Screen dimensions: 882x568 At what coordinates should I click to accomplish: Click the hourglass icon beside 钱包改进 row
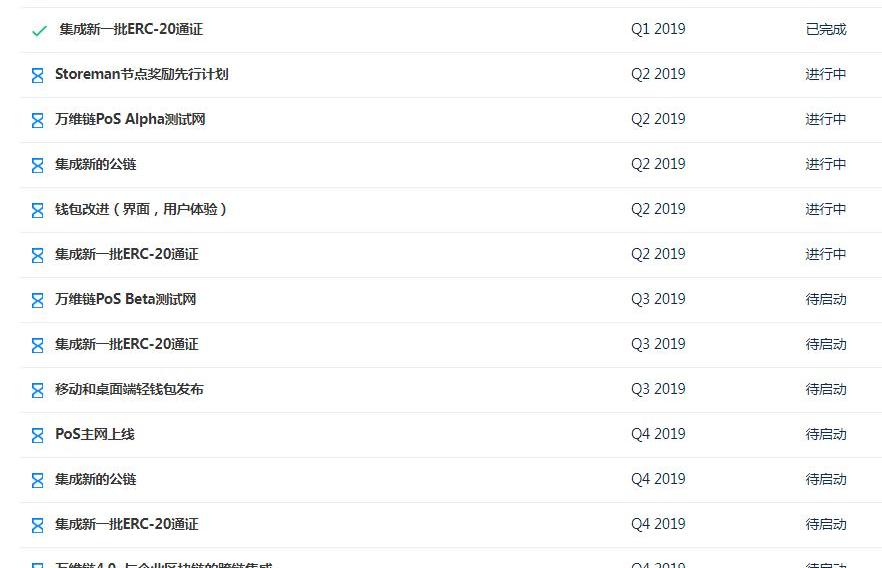tap(38, 210)
